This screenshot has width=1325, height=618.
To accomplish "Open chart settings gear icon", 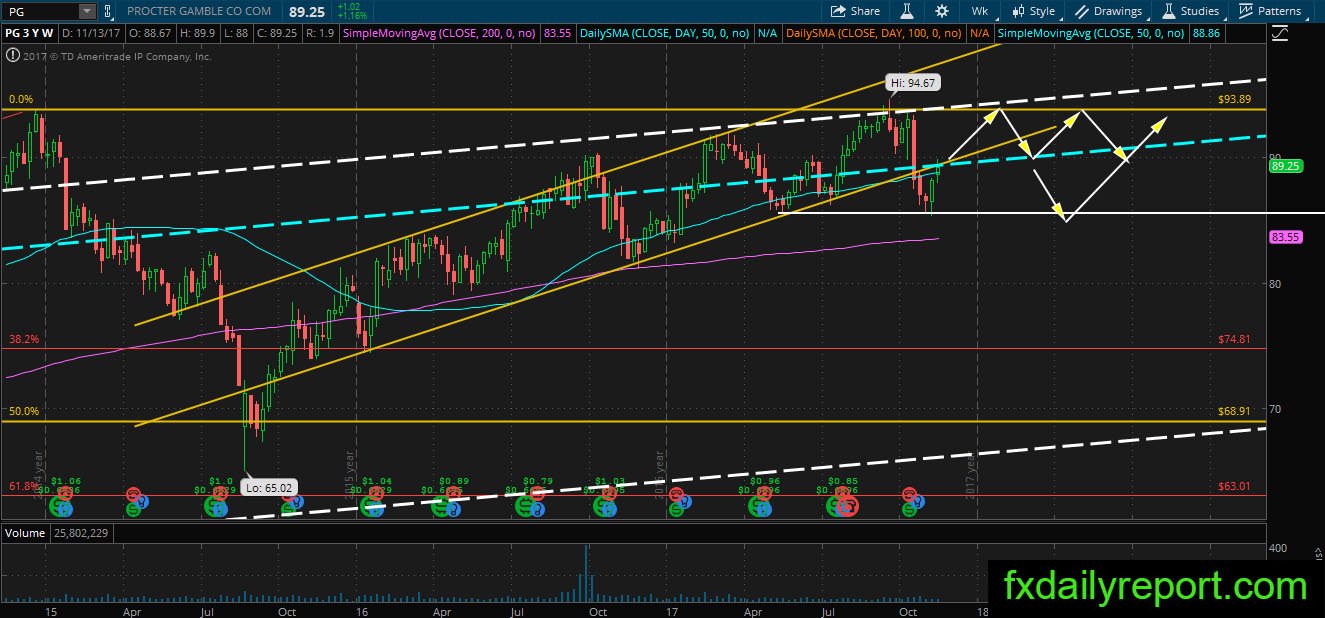I will [941, 11].
